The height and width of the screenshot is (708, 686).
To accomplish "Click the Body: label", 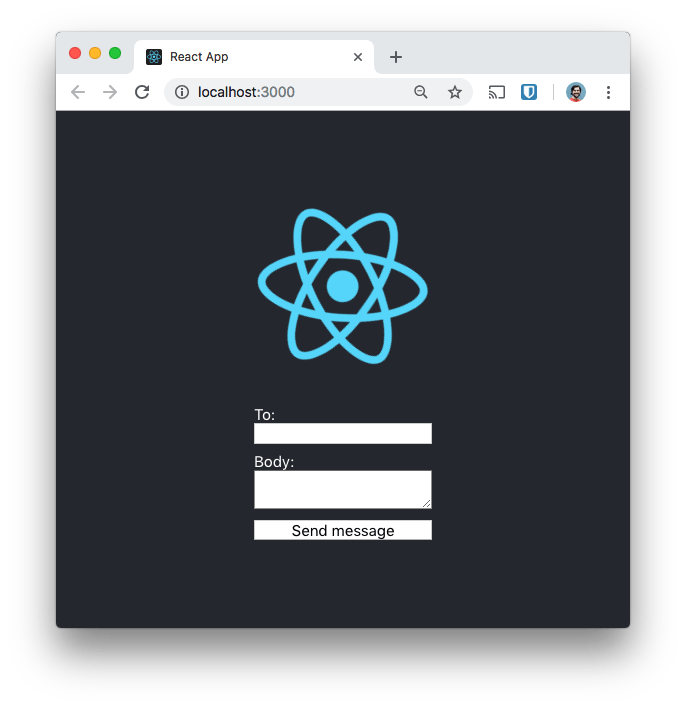I will [274, 462].
